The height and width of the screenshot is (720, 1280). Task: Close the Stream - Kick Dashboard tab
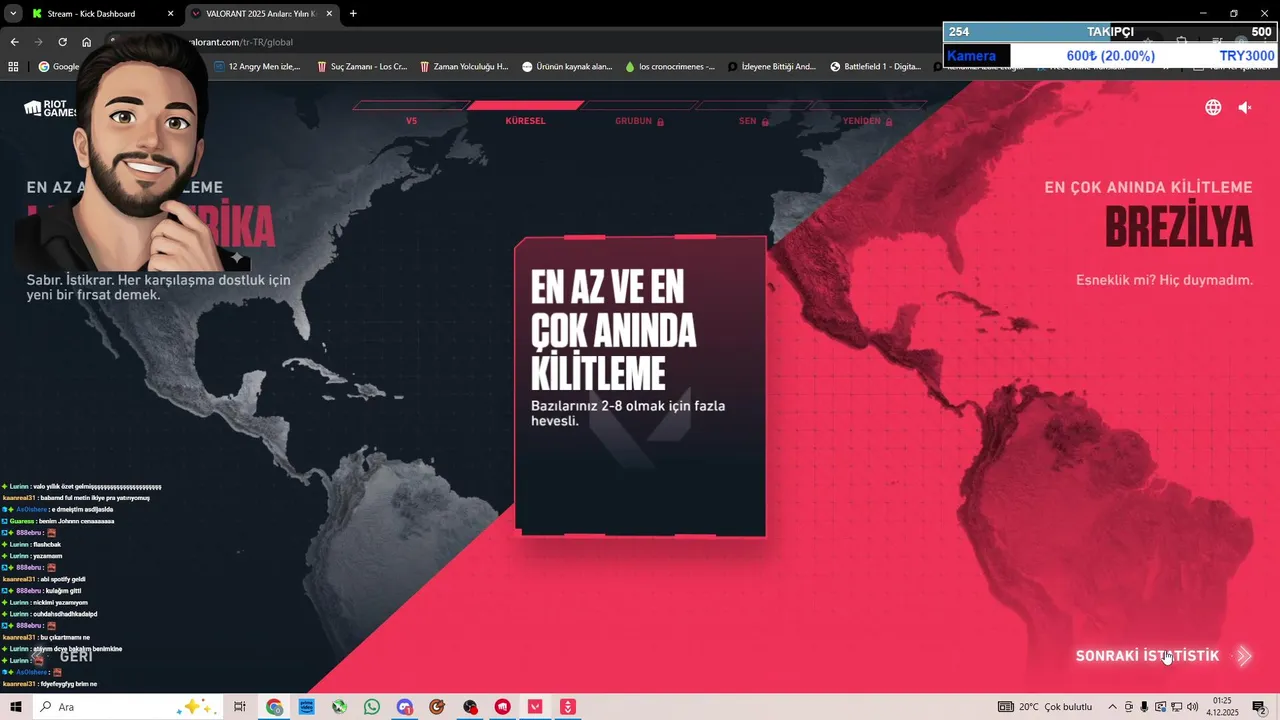tap(170, 14)
